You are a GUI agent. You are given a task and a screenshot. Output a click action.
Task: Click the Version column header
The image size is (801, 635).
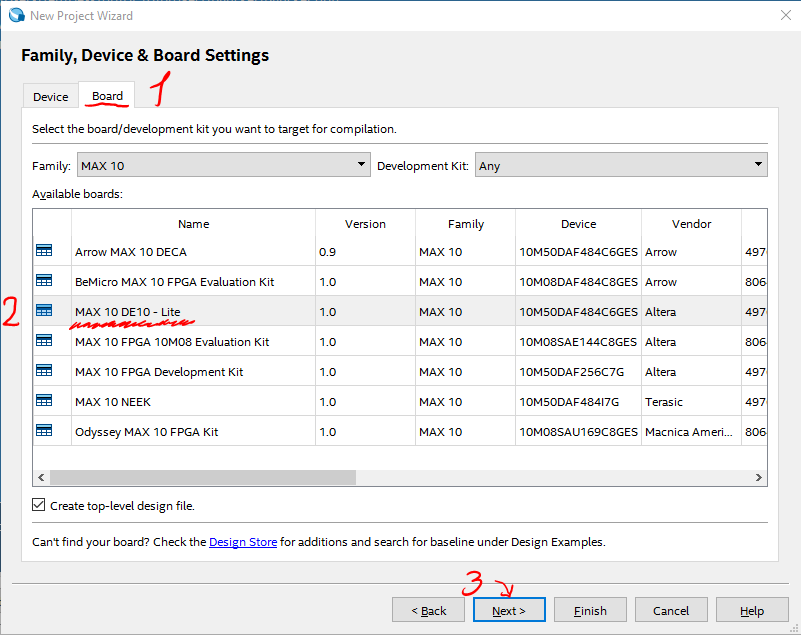click(x=365, y=224)
